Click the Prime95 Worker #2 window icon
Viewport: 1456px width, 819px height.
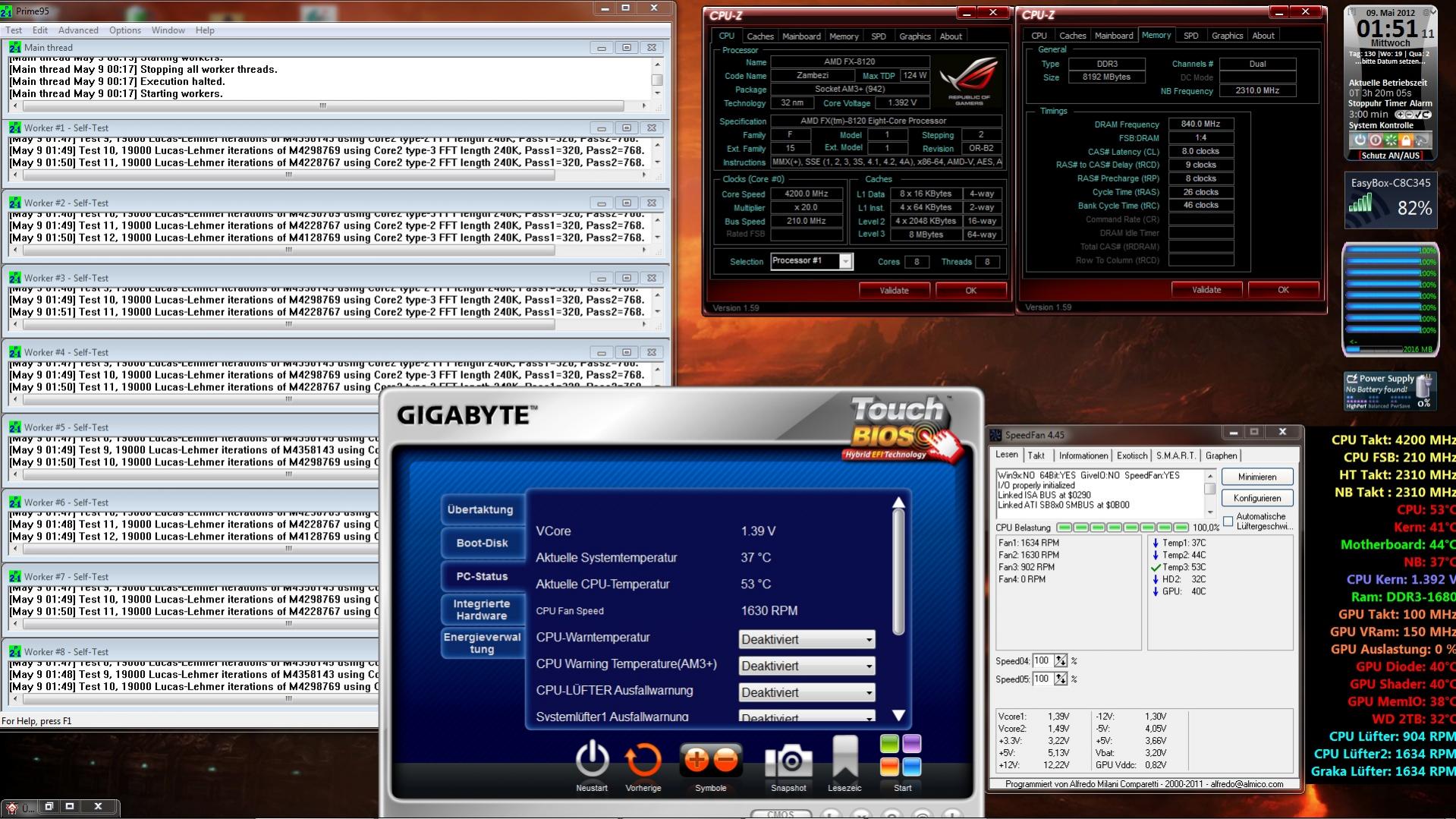coord(14,203)
